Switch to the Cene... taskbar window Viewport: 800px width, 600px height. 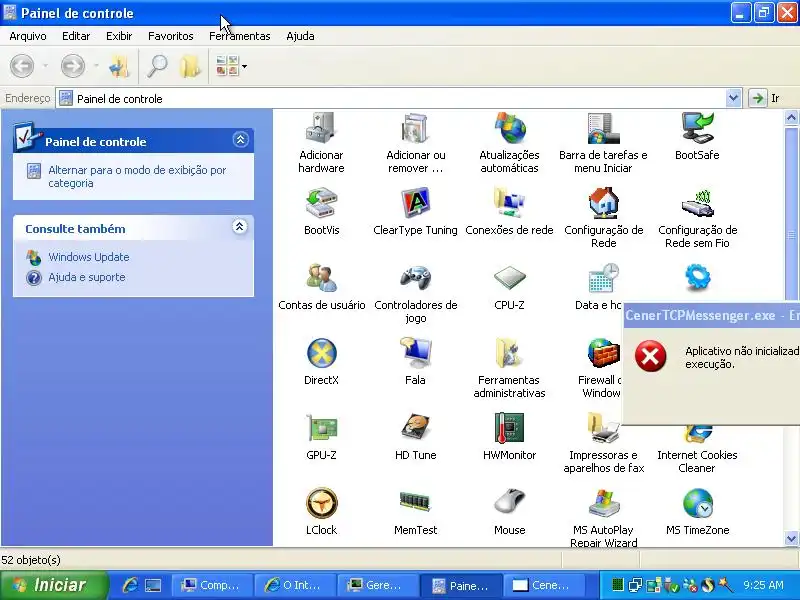click(543, 585)
